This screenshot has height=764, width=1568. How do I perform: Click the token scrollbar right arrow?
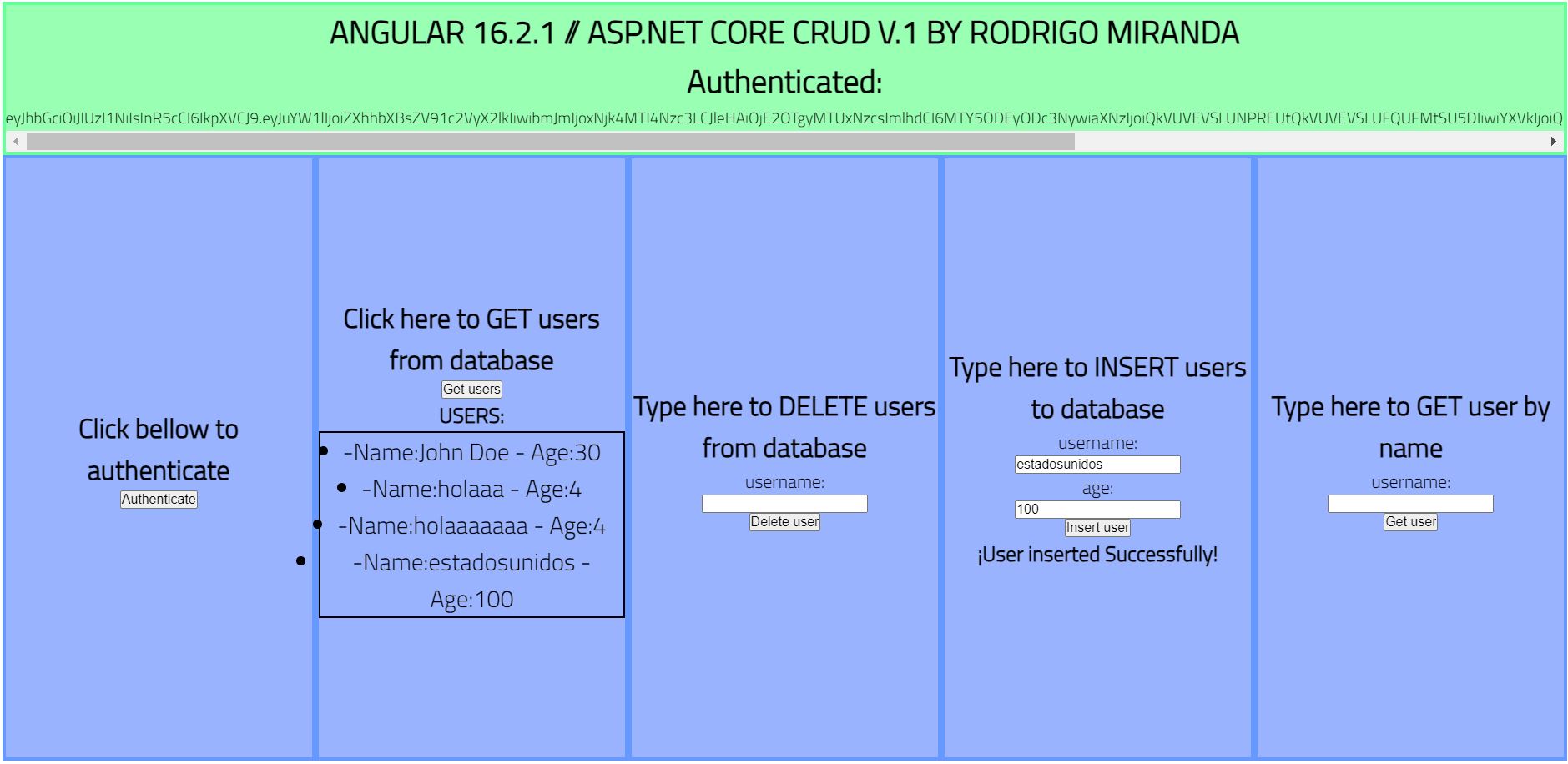pos(1553,142)
